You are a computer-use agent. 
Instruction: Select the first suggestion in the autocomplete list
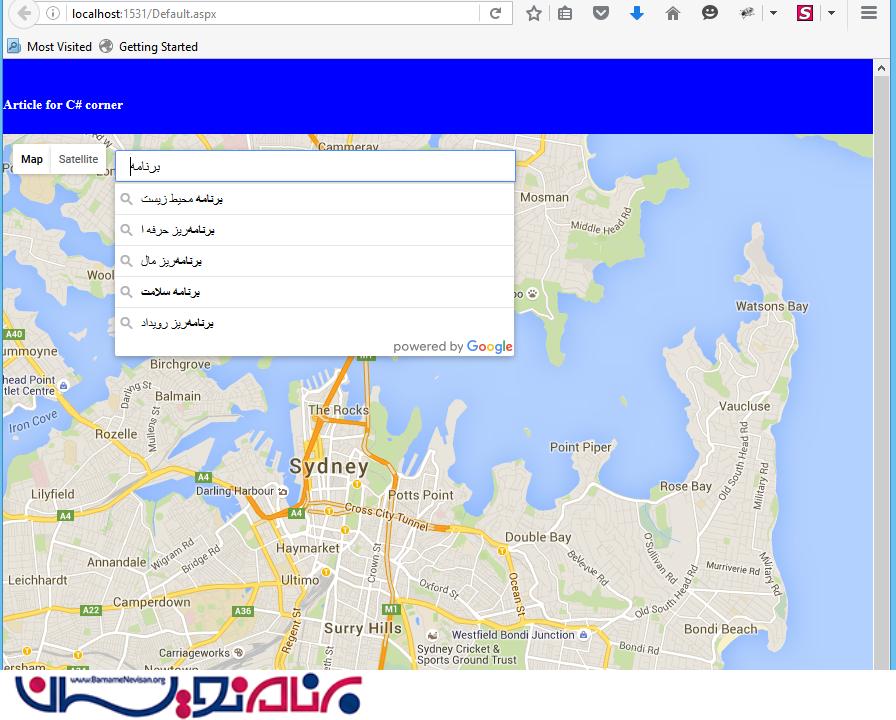[x=314, y=199]
